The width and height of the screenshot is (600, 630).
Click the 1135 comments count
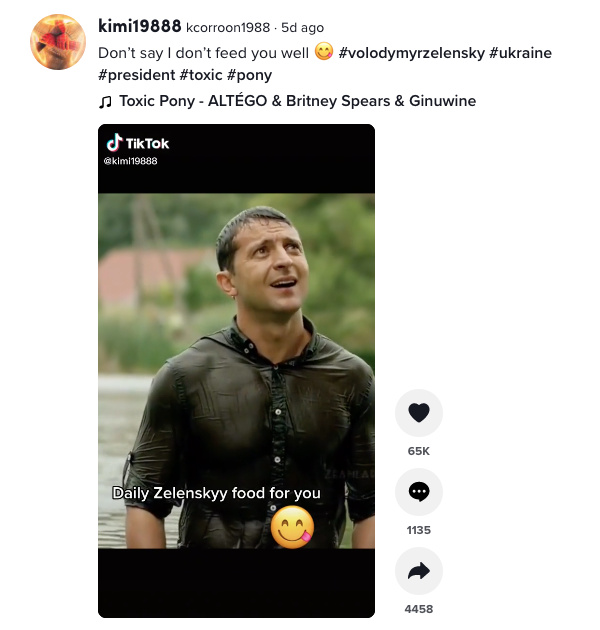[x=419, y=530]
